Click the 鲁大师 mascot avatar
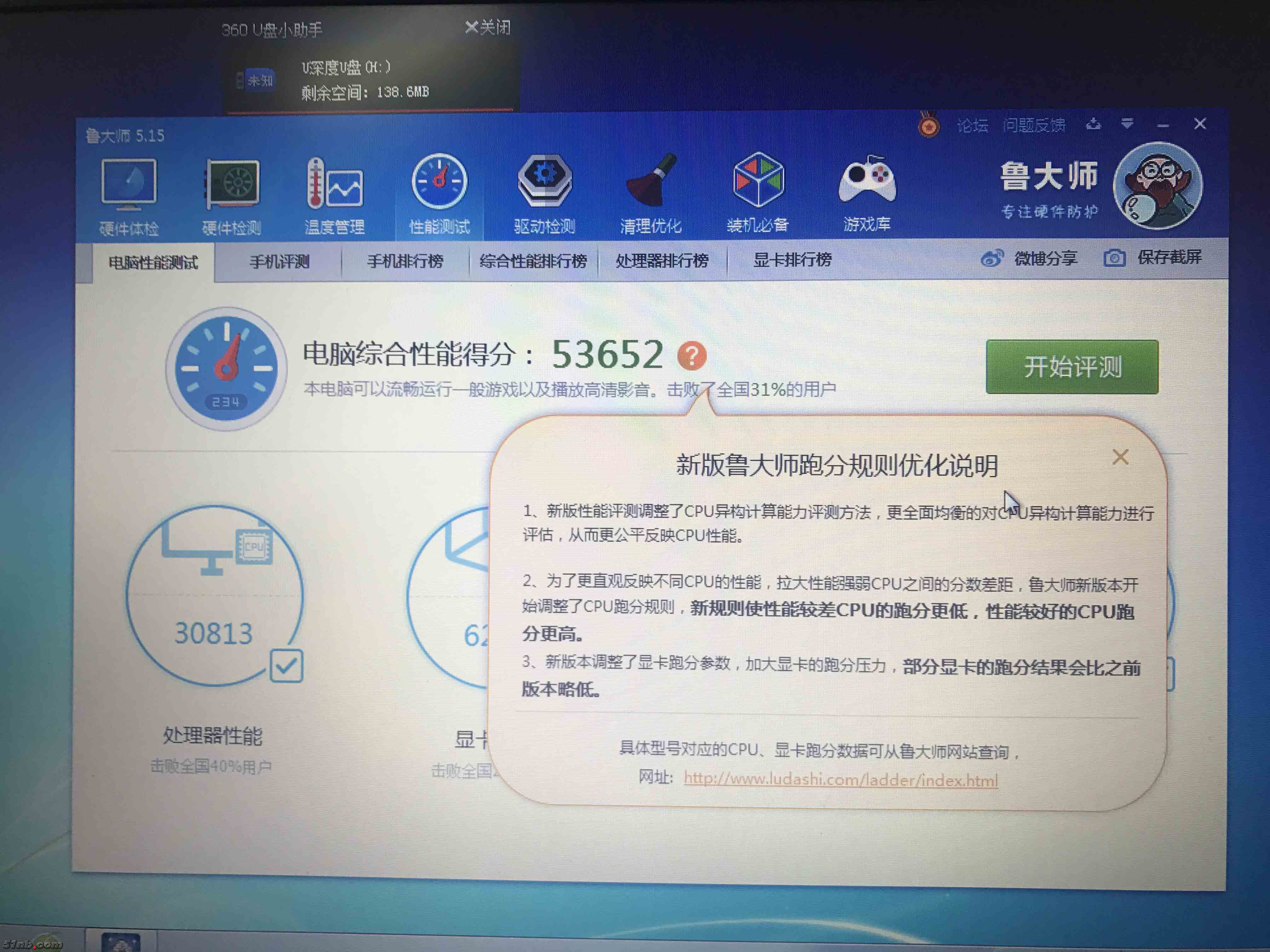The image size is (1270, 952). pyautogui.click(x=1158, y=185)
